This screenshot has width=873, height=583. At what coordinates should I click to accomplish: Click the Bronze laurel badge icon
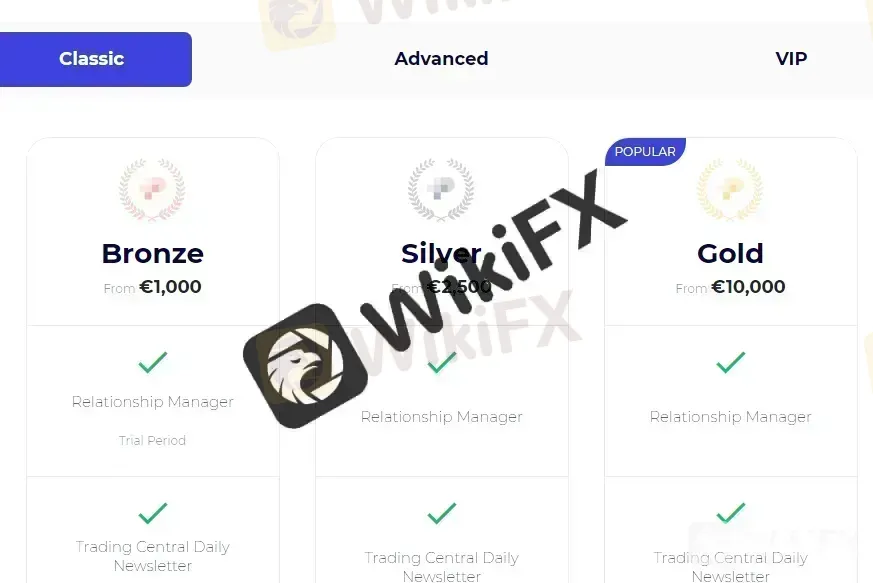tap(153, 189)
